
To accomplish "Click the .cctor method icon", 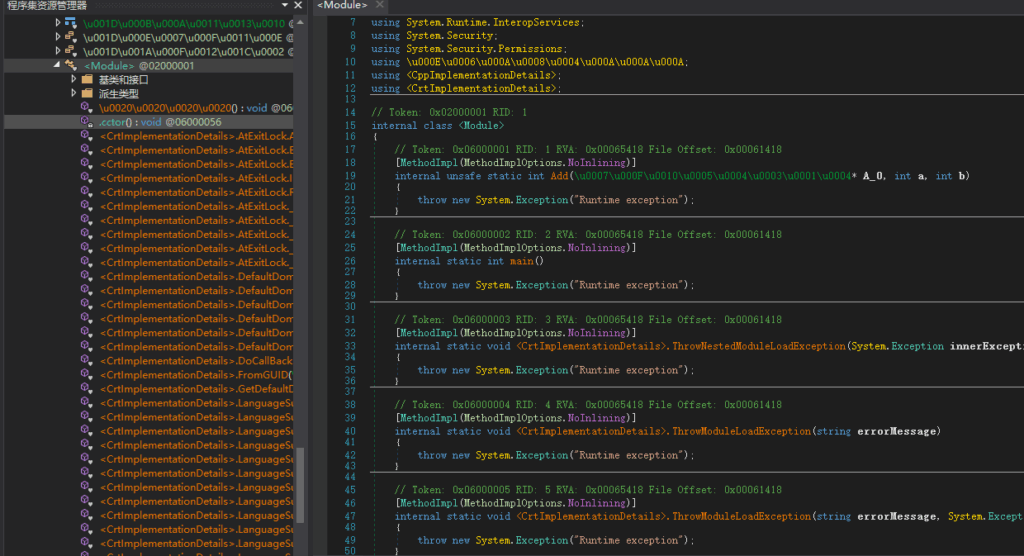I will click(87, 122).
